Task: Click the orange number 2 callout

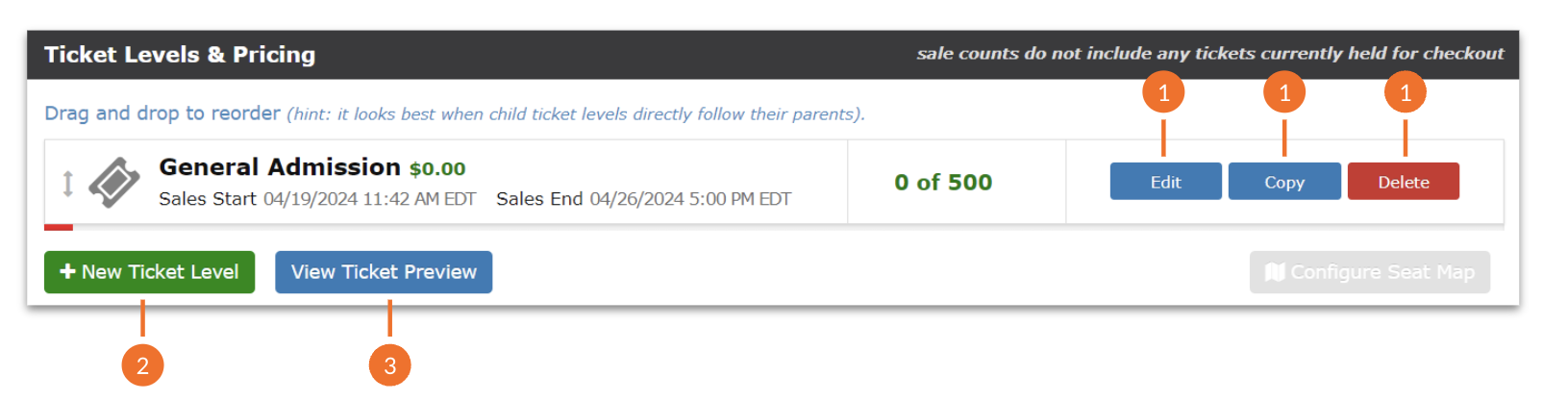Action: click(x=142, y=365)
